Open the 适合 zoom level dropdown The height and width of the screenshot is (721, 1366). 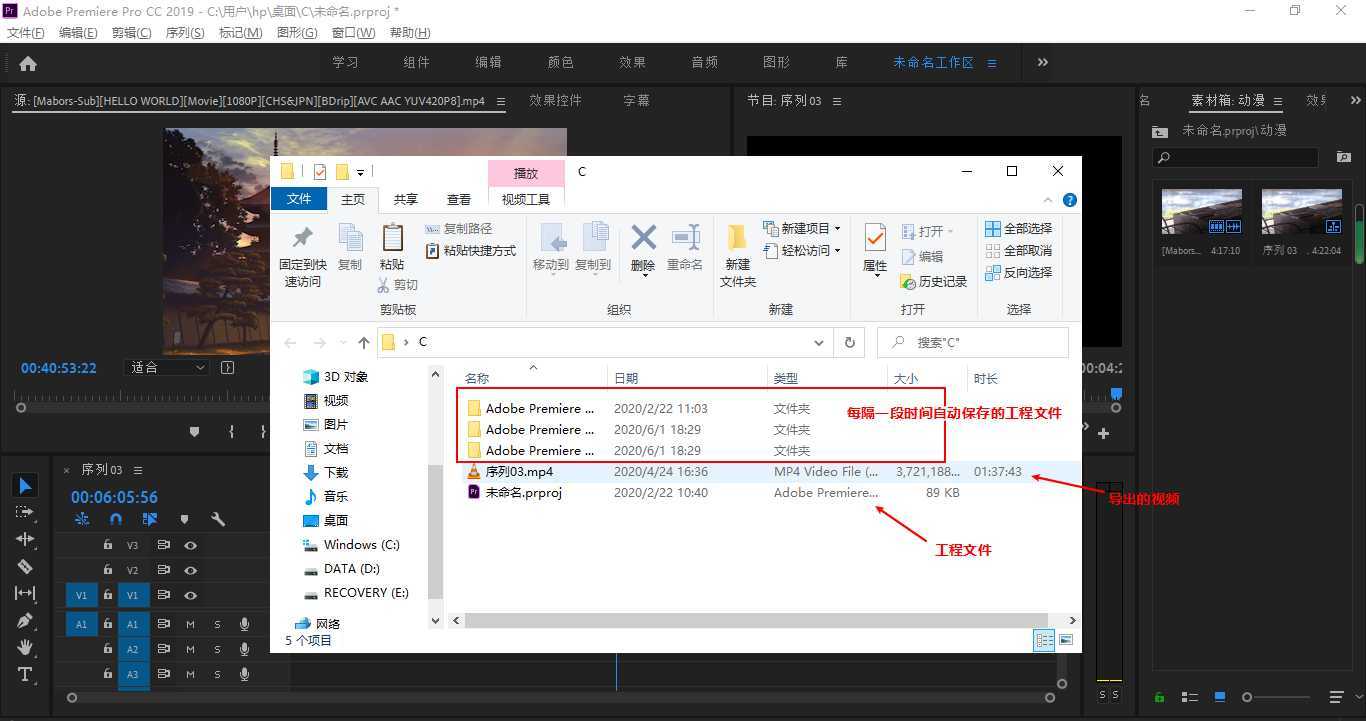168,367
